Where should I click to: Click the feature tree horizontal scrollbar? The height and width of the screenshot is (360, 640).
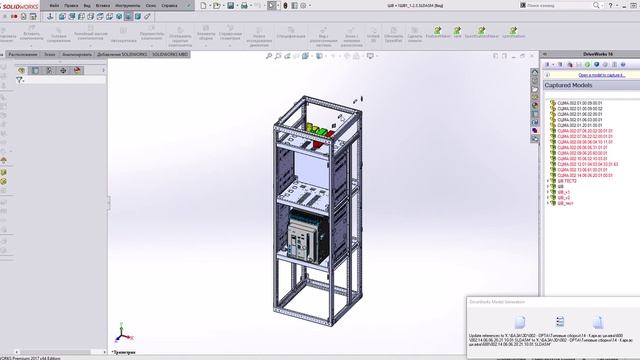(x=60, y=351)
